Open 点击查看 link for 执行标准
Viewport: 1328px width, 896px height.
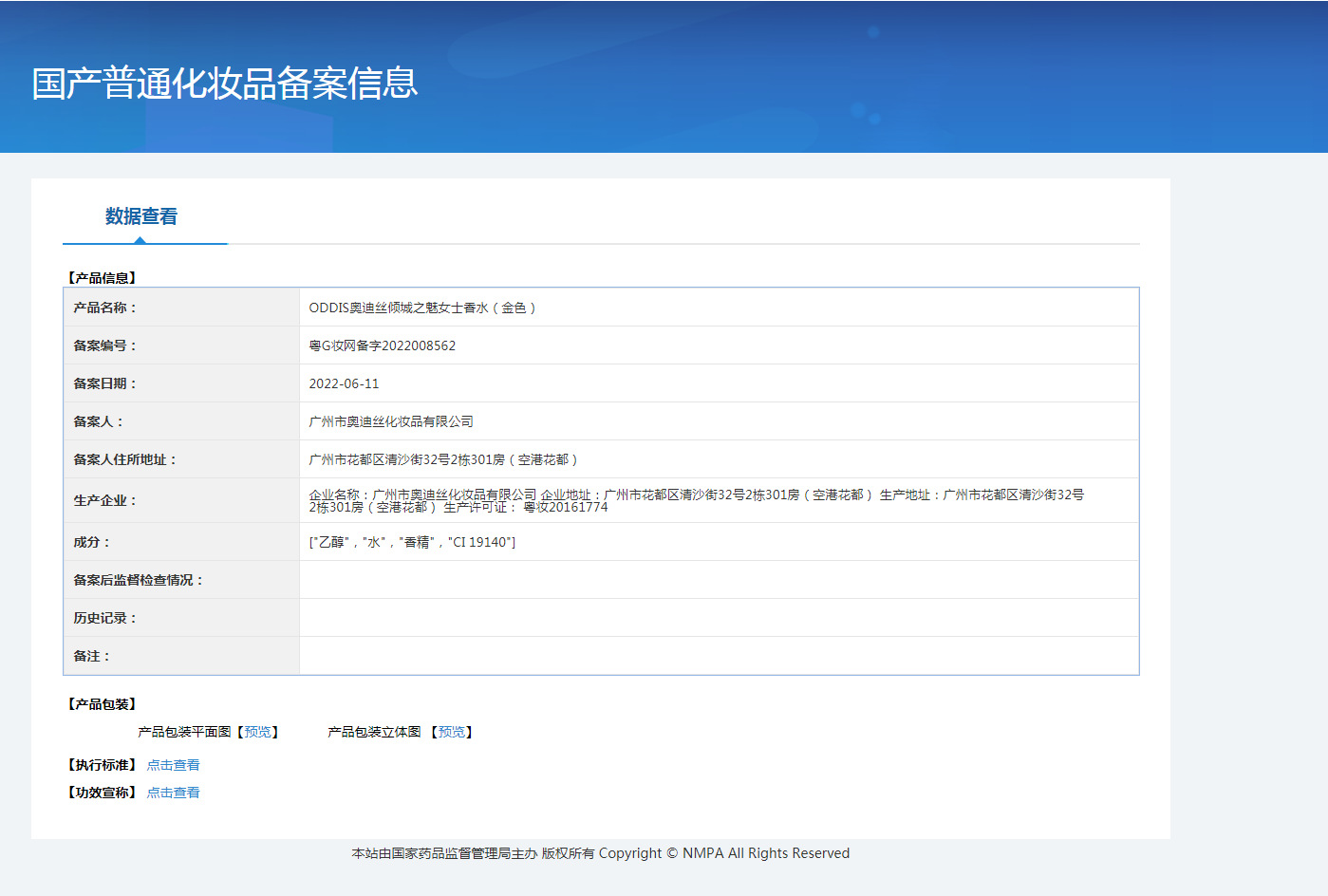[x=173, y=765]
